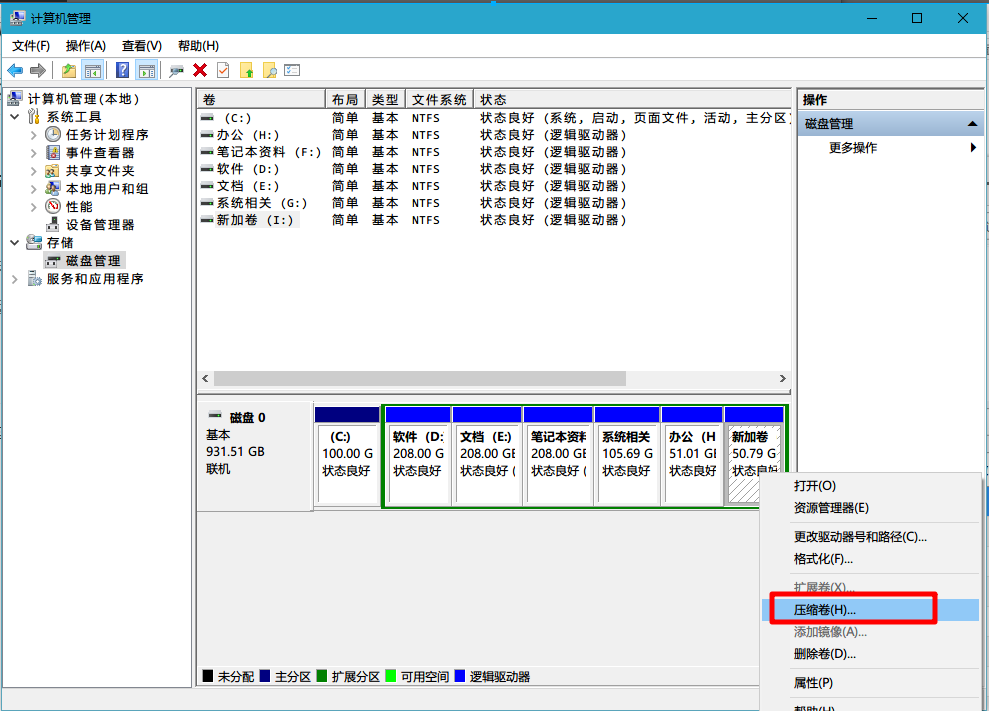Expand the 任务计划程序 tree node
The width and height of the screenshot is (989, 711).
tap(33, 135)
